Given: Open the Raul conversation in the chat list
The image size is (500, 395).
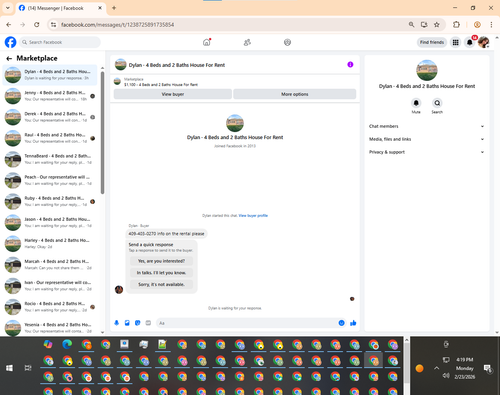Looking at the screenshot, I should tap(50, 138).
